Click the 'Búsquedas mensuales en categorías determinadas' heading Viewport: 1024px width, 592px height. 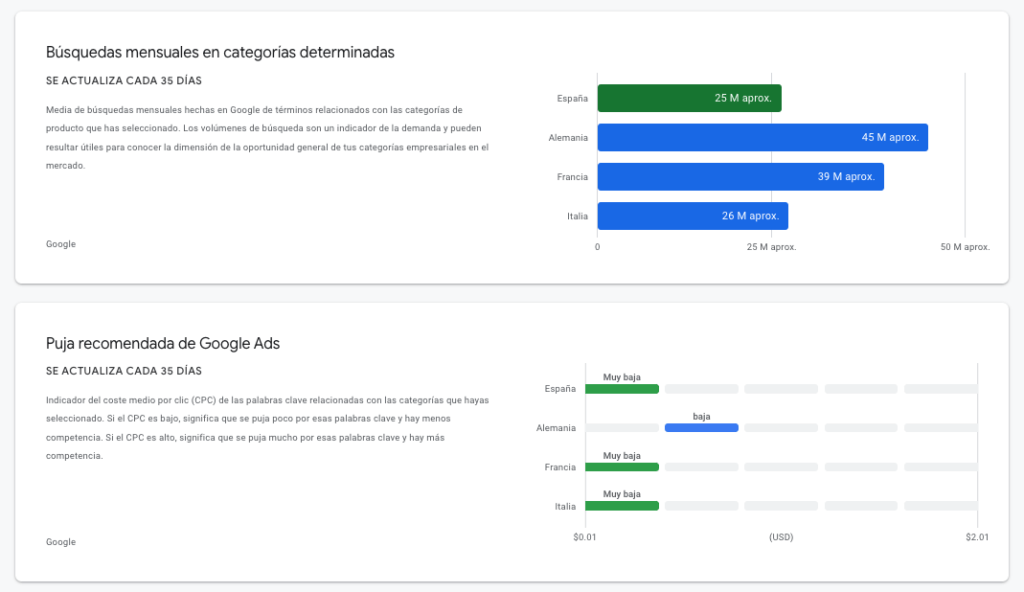click(220, 52)
